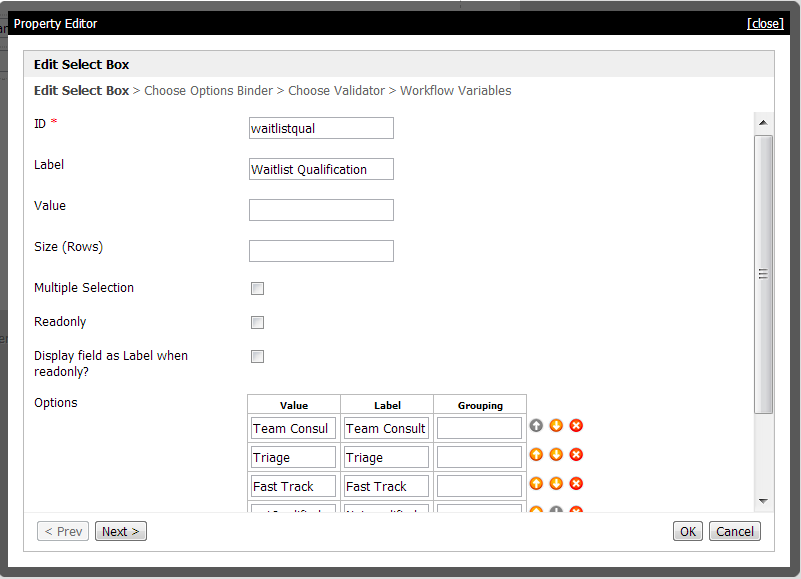Move the Team Consult option up
801x579 pixels.
[x=536, y=426]
